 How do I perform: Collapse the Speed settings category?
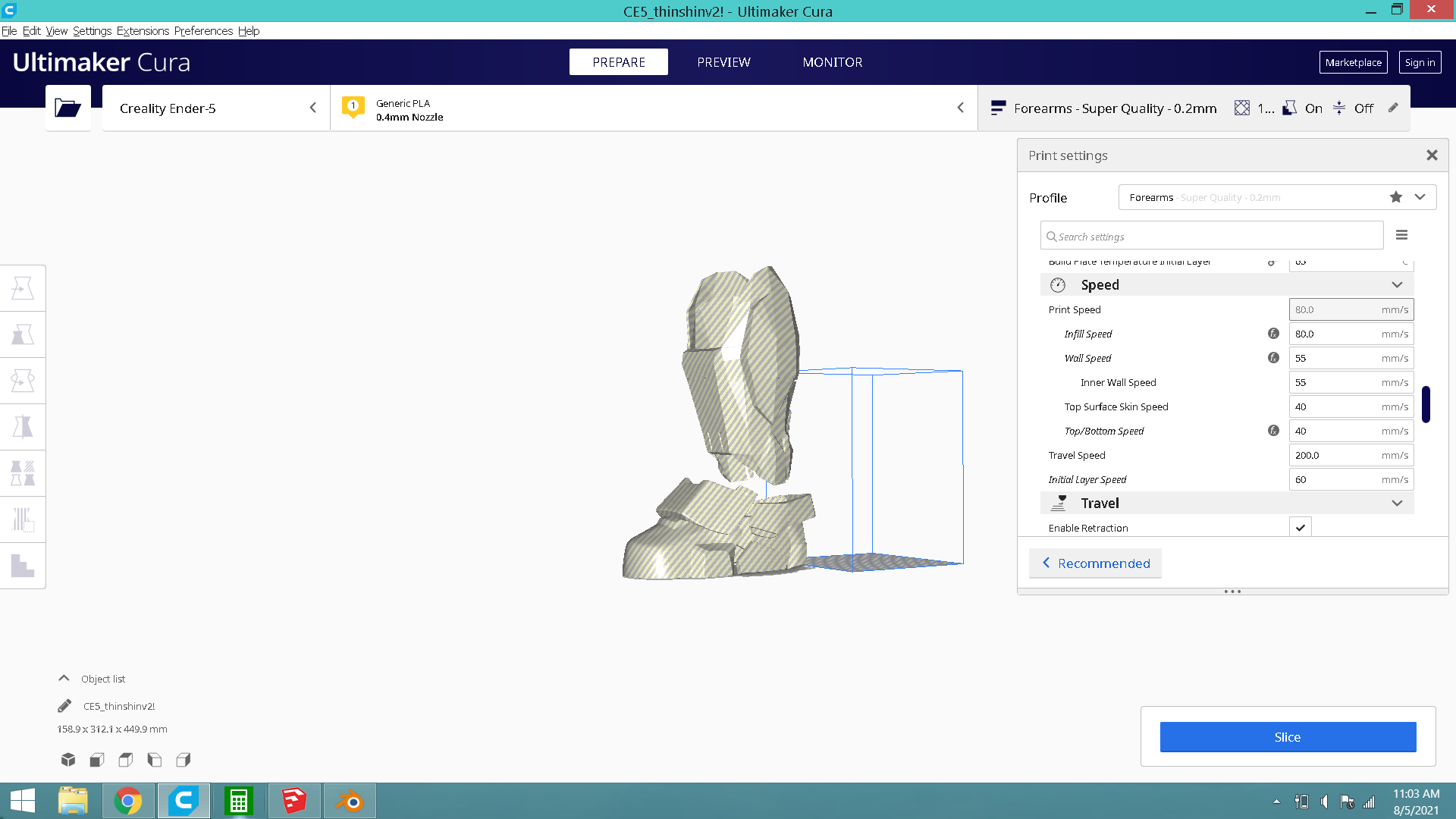(x=1397, y=285)
